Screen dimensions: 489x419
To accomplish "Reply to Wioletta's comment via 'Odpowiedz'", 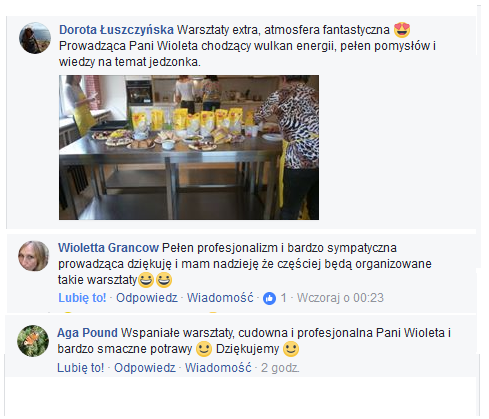I will coord(147,298).
